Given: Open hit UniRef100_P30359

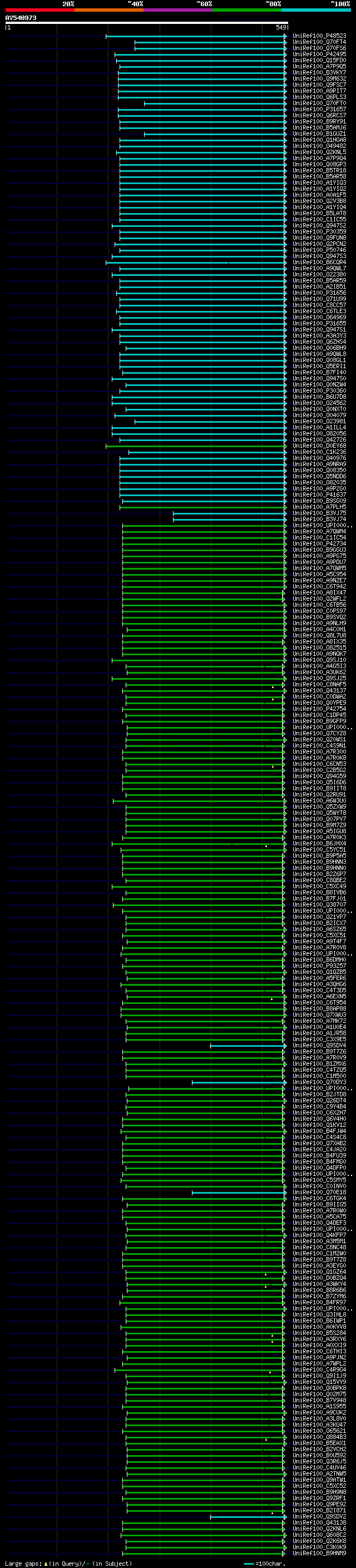Looking at the screenshot, I should pyautogui.click(x=319, y=232).
